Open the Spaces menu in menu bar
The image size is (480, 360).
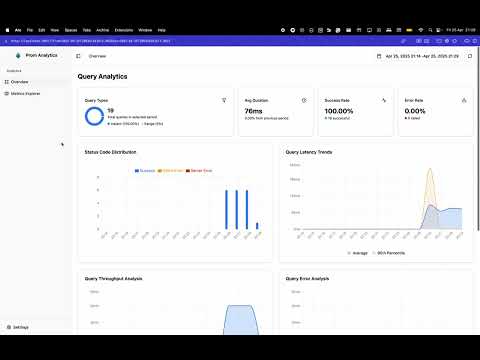(71, 30)
